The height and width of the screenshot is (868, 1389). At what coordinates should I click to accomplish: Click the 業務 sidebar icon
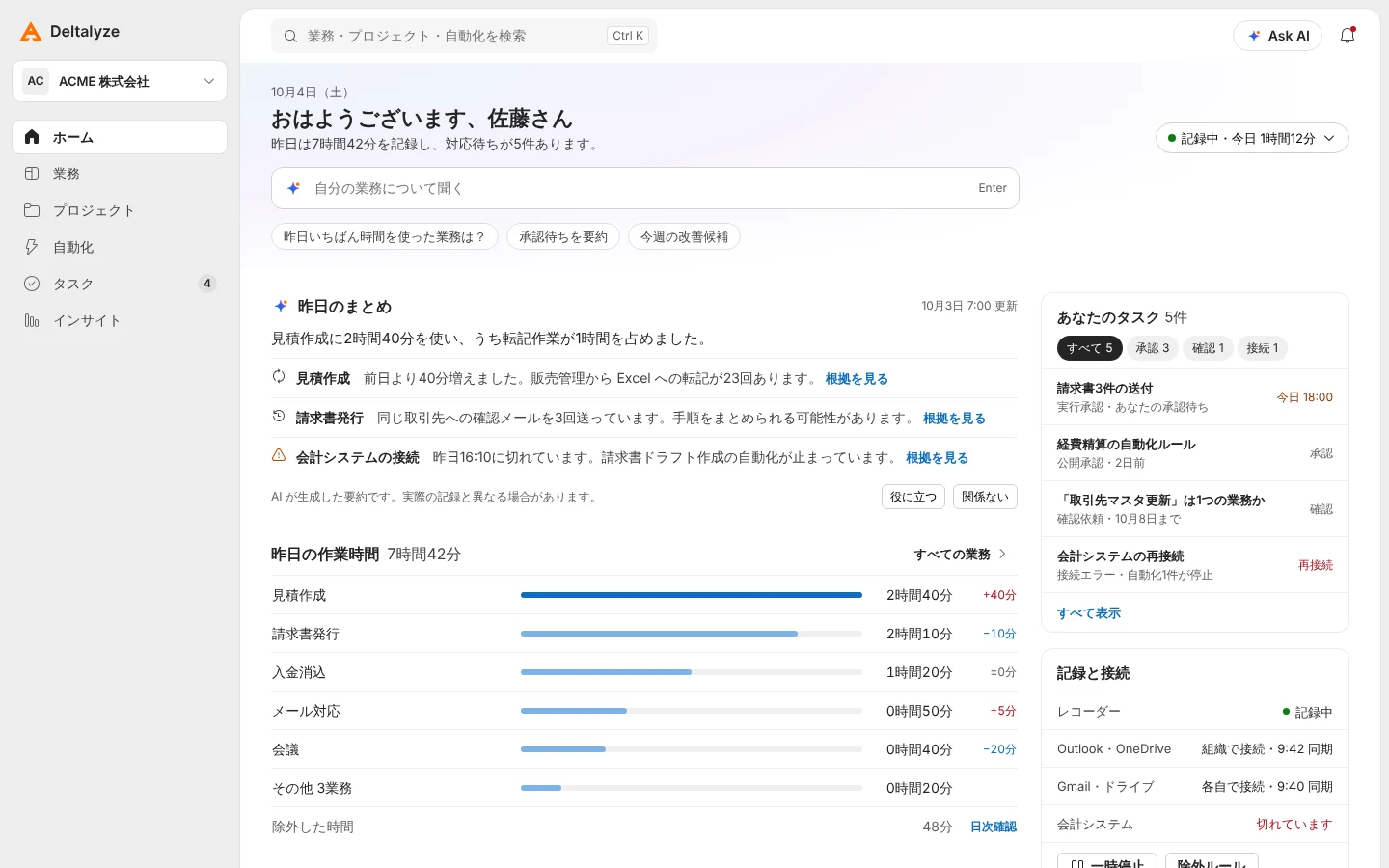32,174
